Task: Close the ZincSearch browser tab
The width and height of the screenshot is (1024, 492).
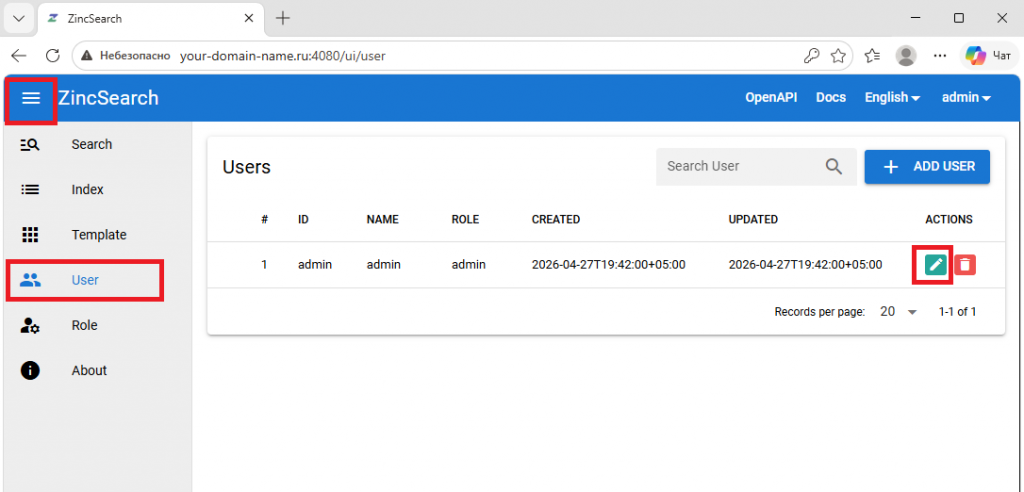Action: pos(249,18)
